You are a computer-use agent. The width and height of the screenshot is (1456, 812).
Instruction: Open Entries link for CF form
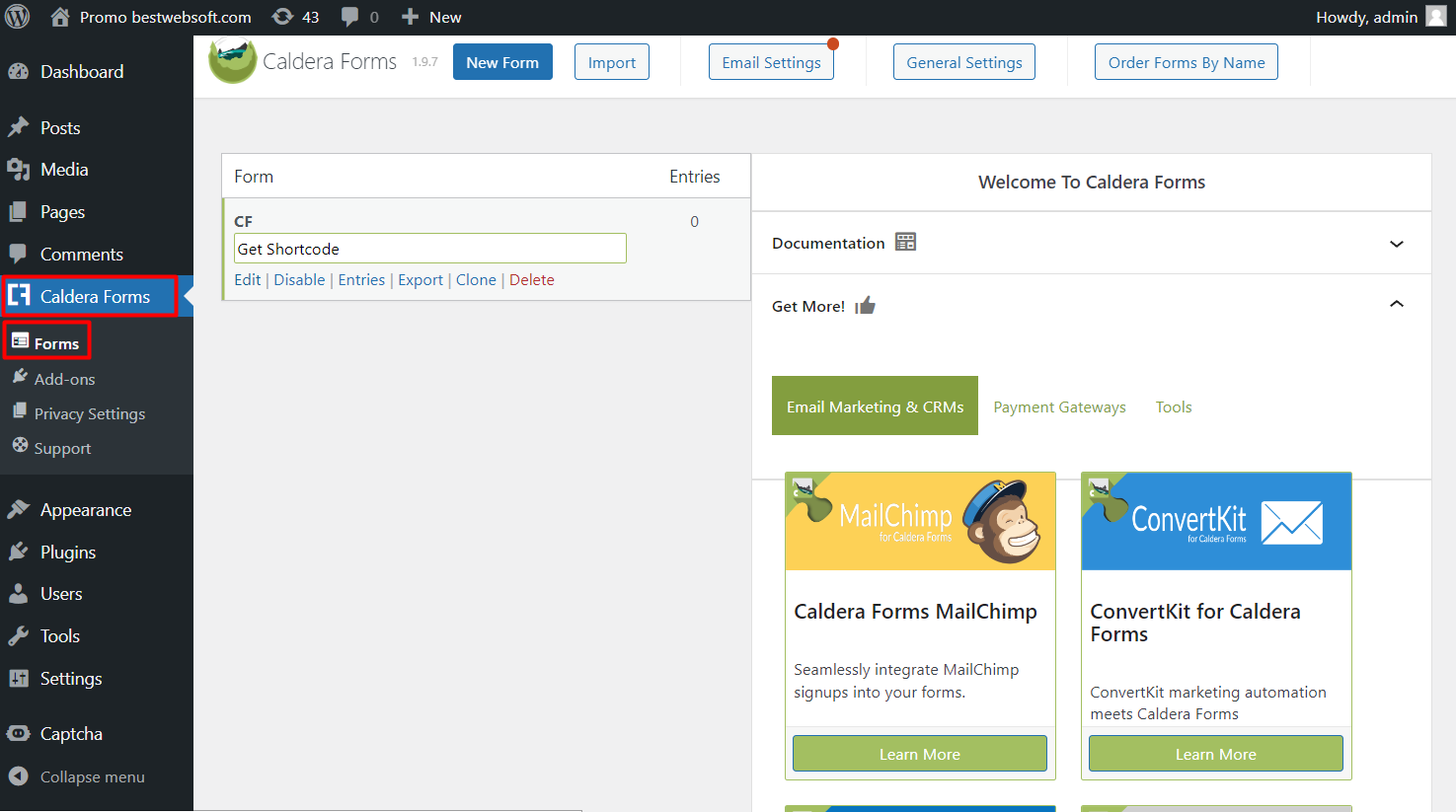[x=361, y=279]
